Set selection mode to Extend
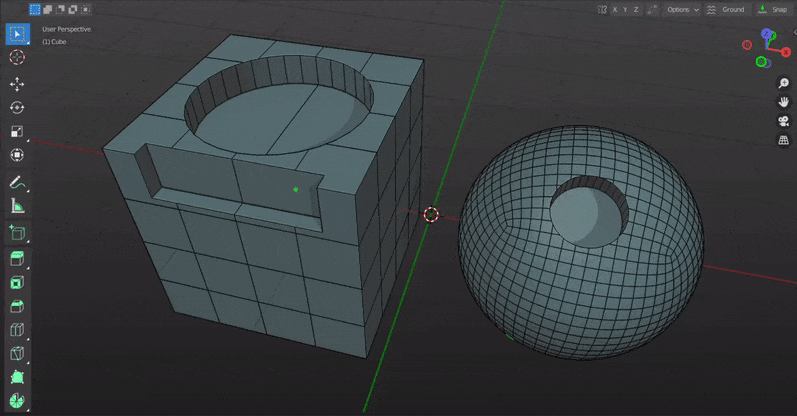Screen dimensions: 797x416 pos(47,9)
